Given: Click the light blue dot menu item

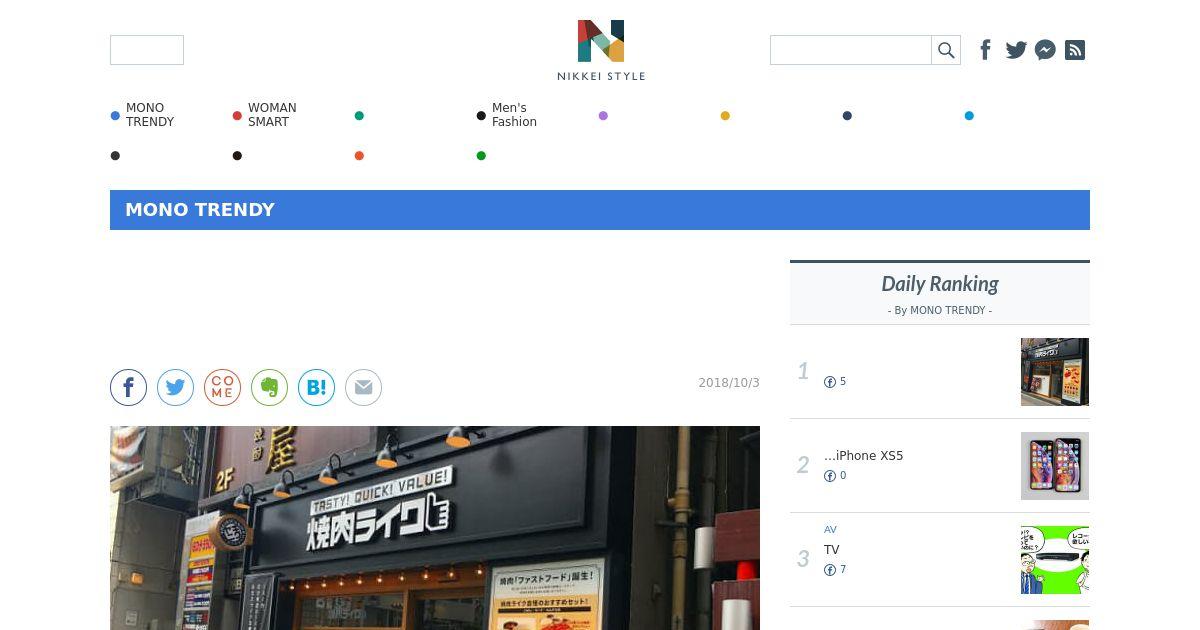Looking at the screenshot, I should pyautogui.click(x=969, y=116).
